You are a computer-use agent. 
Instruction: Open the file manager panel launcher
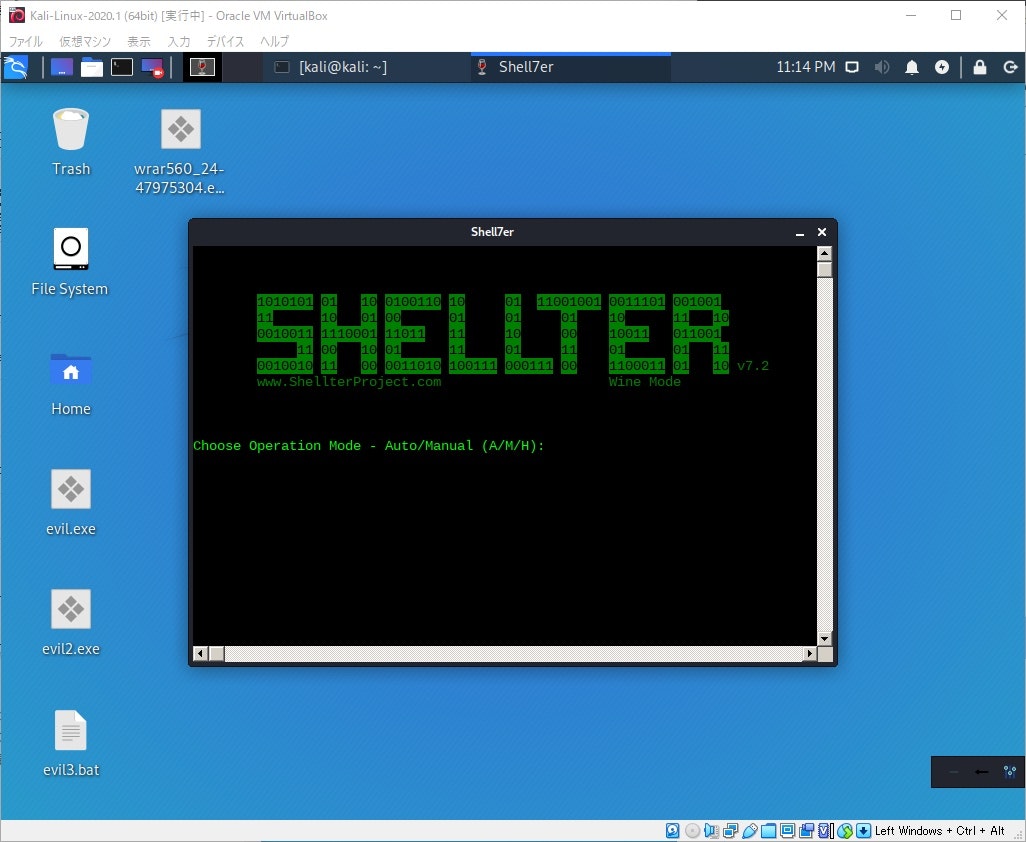coord(92,67)
